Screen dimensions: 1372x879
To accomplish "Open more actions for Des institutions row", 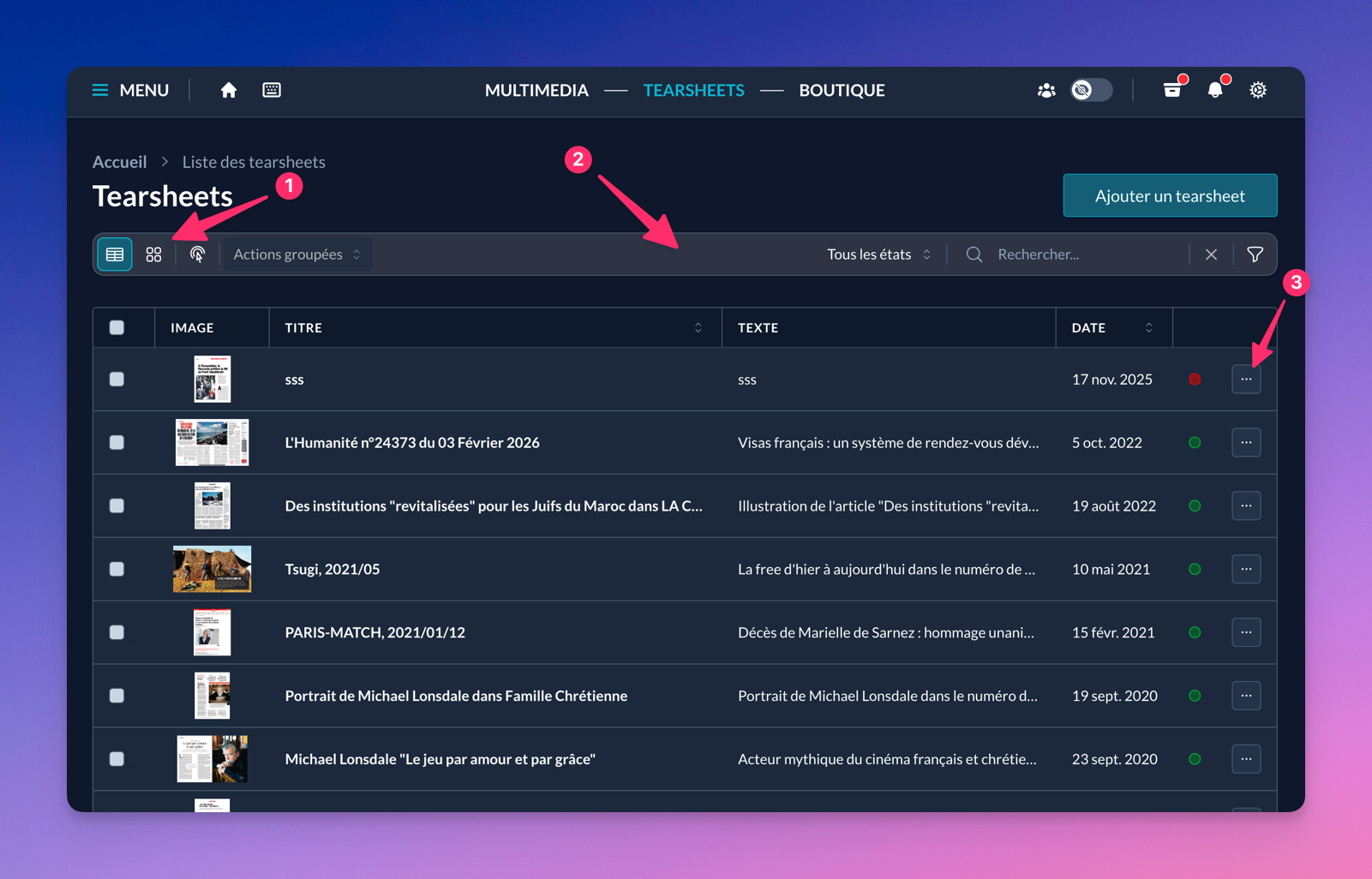I will point(1246,505).
